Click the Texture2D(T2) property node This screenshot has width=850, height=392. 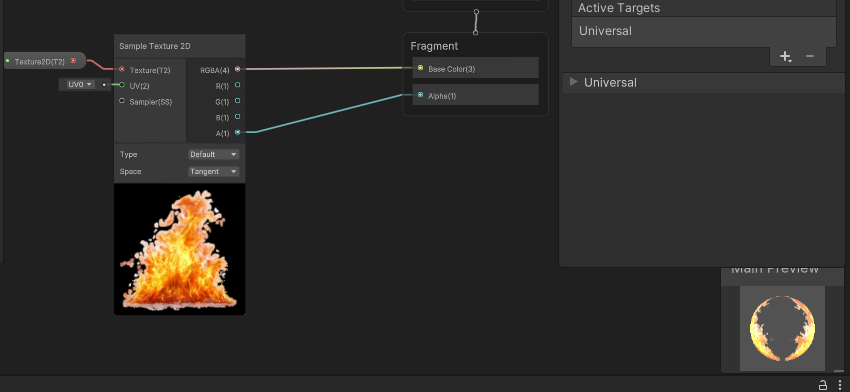(x=44, y=61)
